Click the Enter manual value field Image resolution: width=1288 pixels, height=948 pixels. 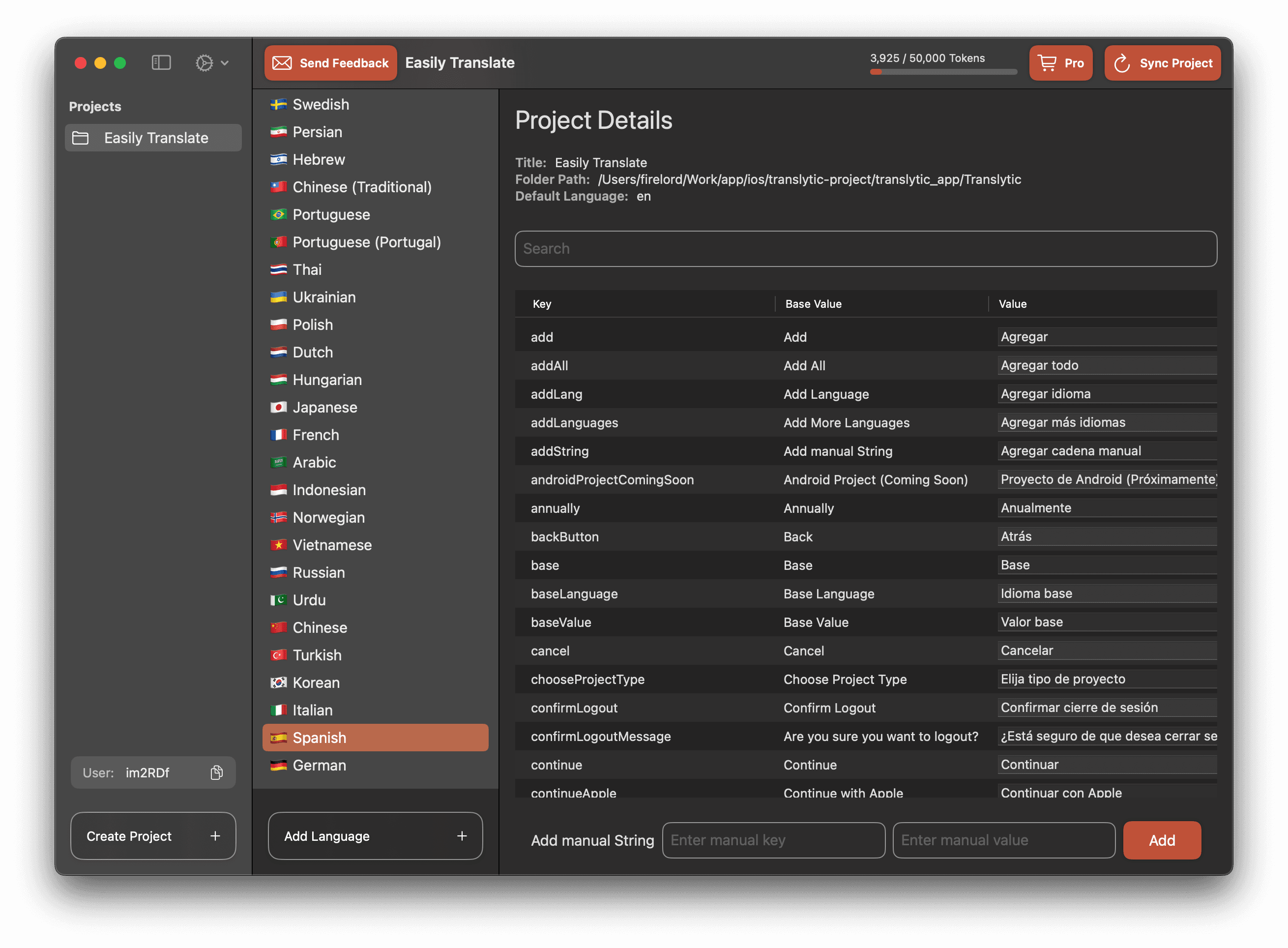pos(1004,839)
